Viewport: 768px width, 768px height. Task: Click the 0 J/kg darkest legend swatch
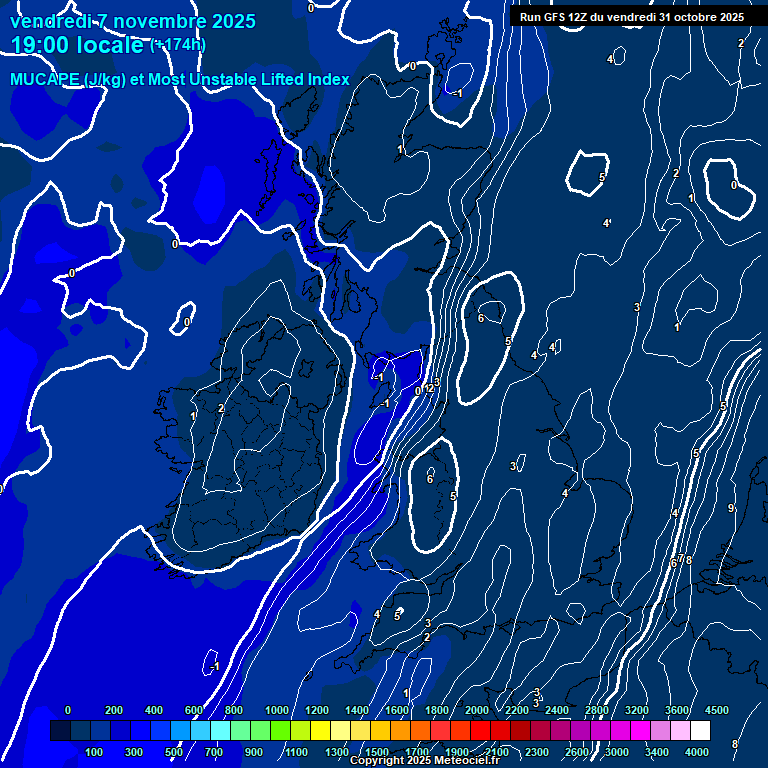coord(60,731)
